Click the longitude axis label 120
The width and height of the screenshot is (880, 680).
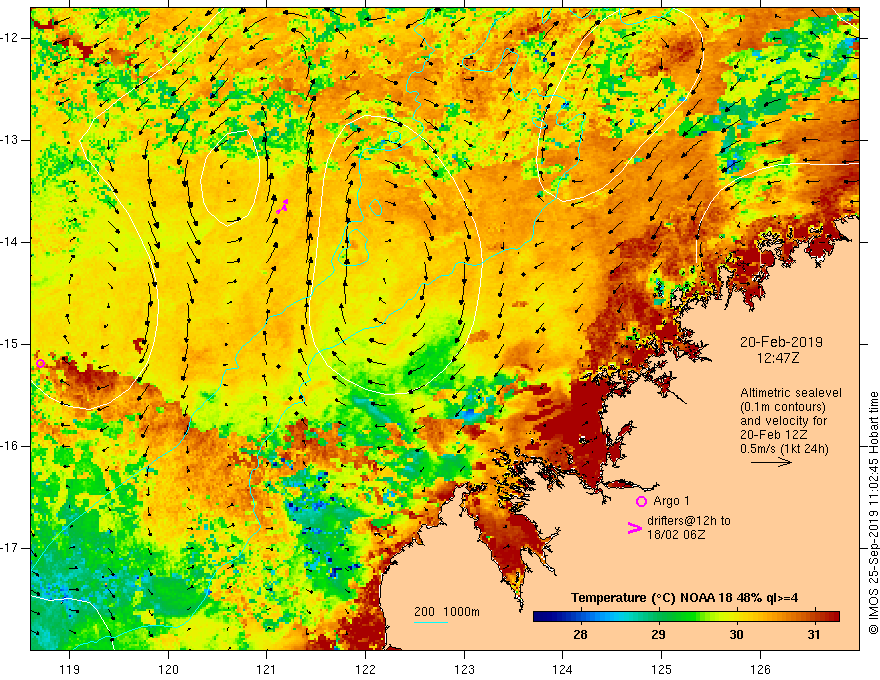tap(168, 669)
